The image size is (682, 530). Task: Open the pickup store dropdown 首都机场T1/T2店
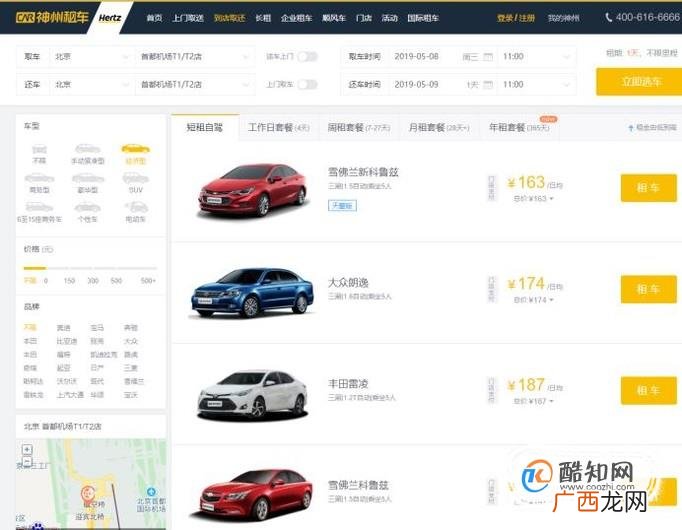click(x=194, y=57)
